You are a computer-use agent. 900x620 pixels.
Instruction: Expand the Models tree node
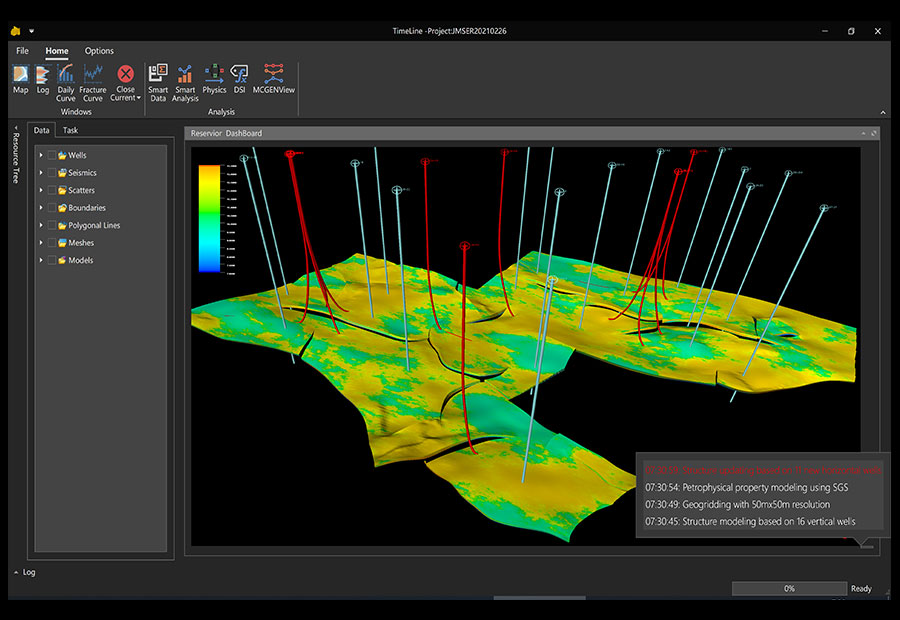tap(41, 260)
